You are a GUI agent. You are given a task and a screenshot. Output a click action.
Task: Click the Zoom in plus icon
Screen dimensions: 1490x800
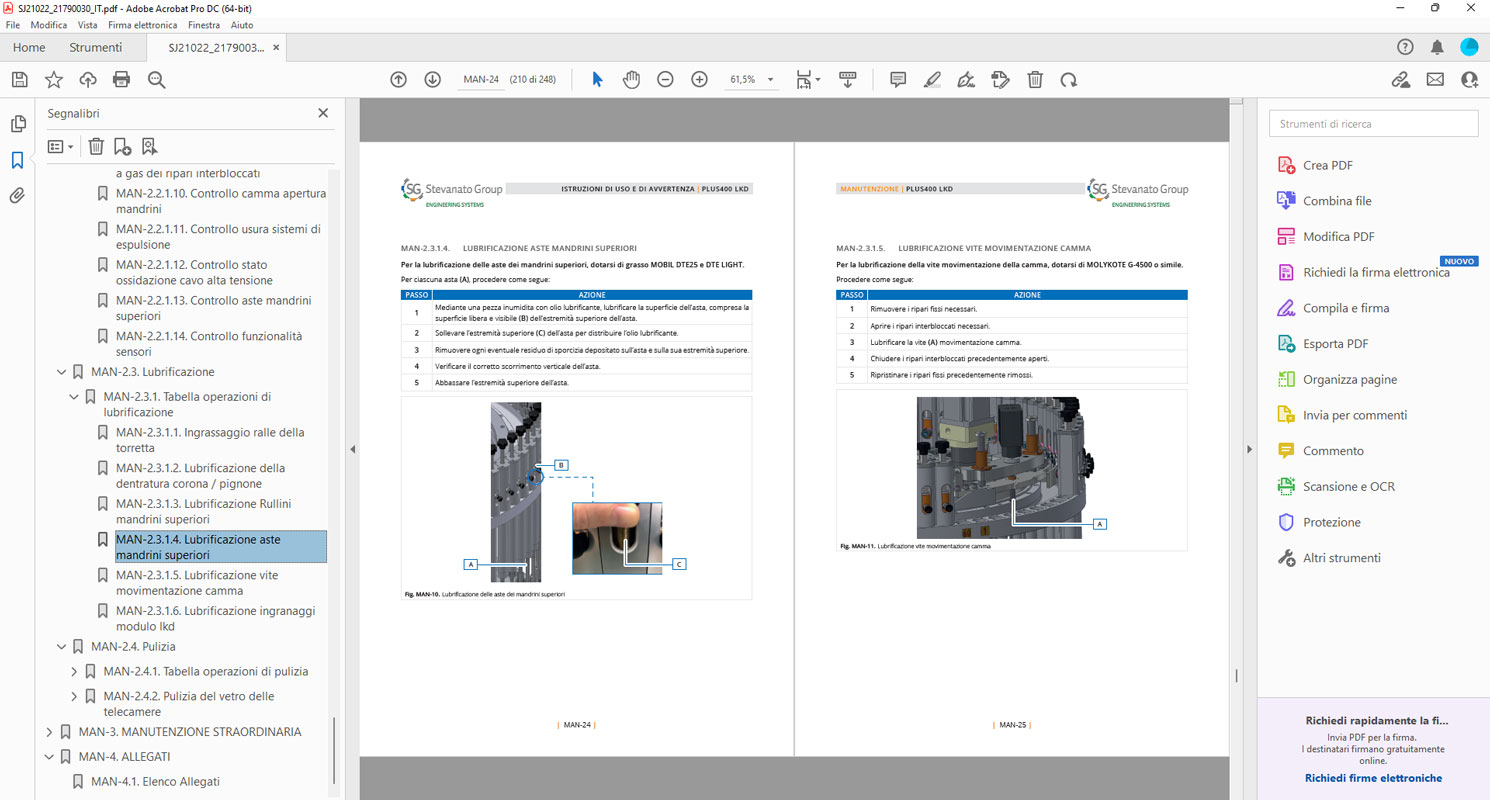coord(699,80)
